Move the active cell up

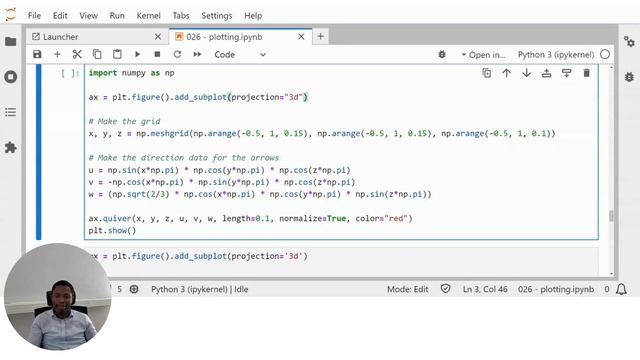pos(507,73)
